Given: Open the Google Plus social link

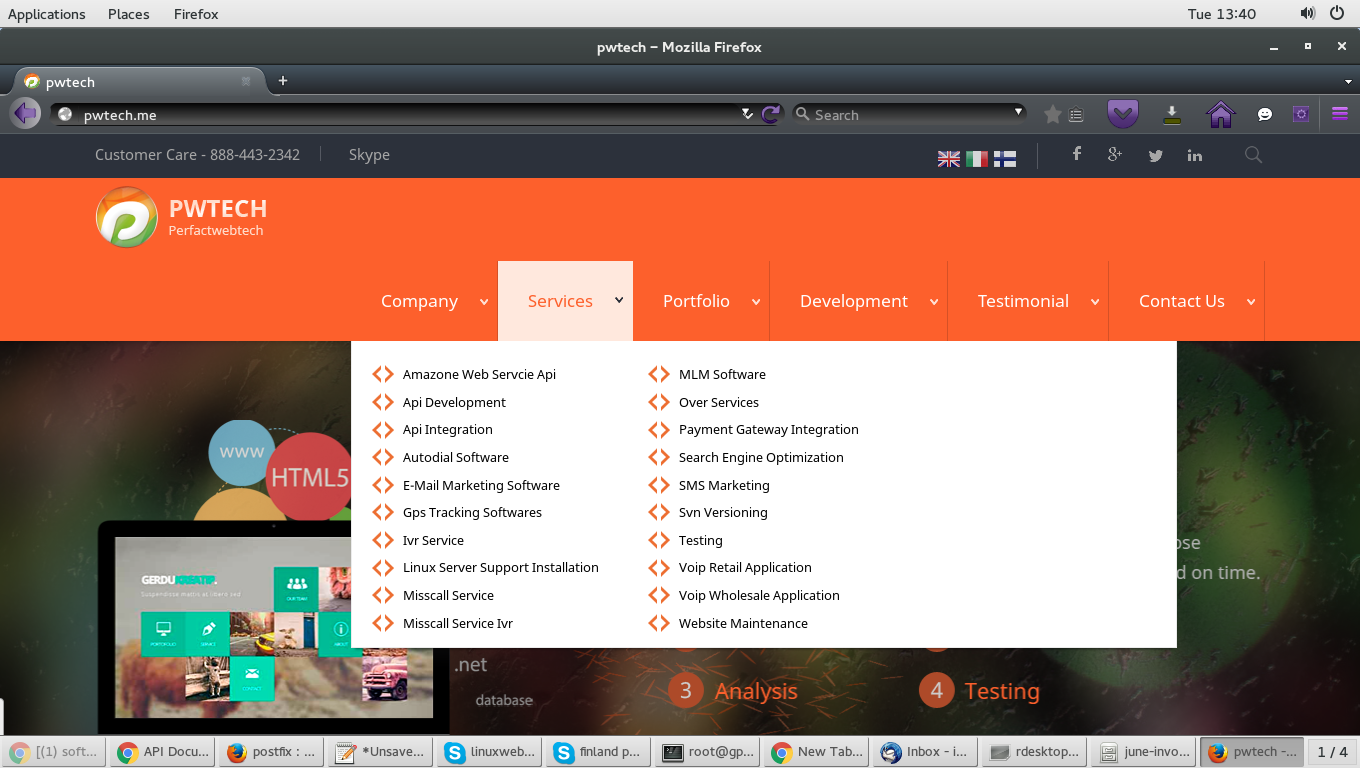Looking at the screenshot, I should coord(1115,154).
